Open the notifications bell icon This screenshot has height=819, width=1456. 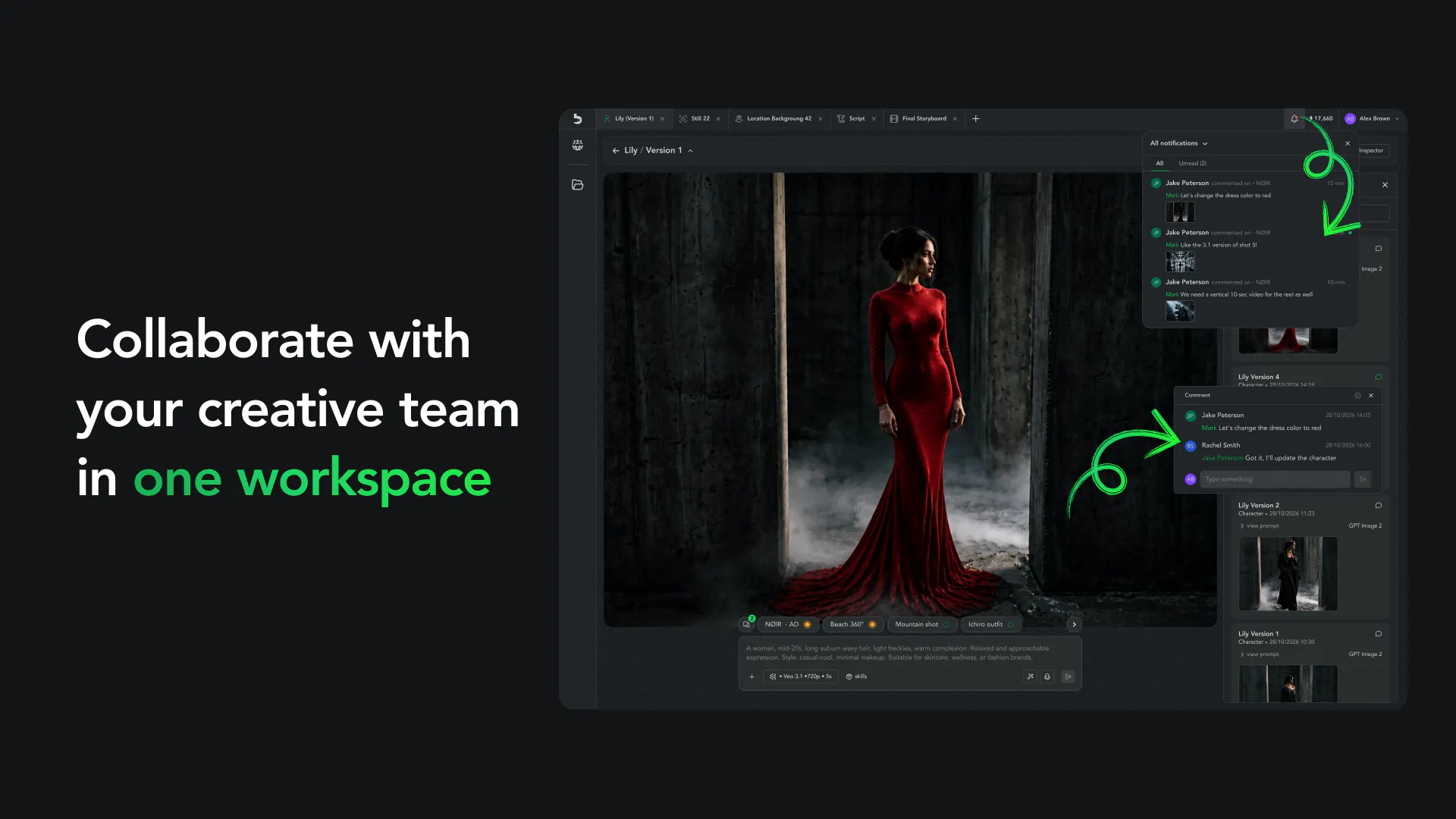tap(1294, 118)
